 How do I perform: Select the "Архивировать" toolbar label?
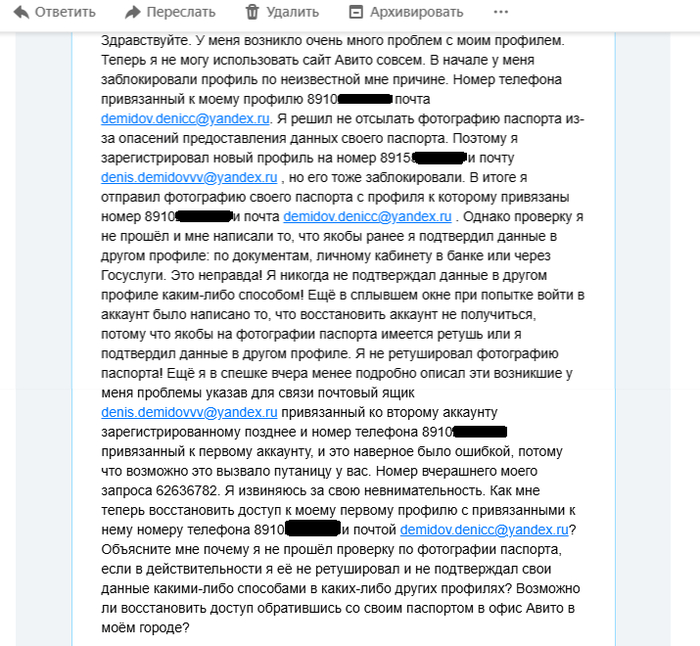(420, 12)
